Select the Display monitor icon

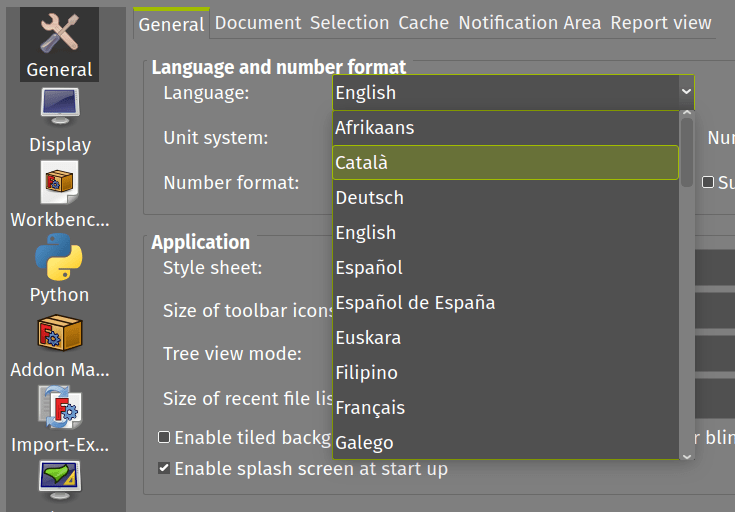(x=59, y=106)
